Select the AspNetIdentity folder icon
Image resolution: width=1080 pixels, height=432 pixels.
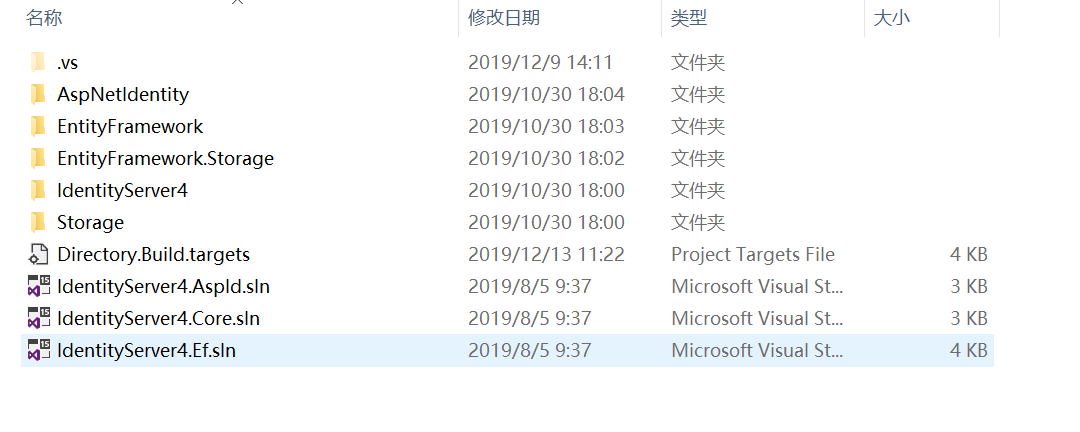point(38,95)
